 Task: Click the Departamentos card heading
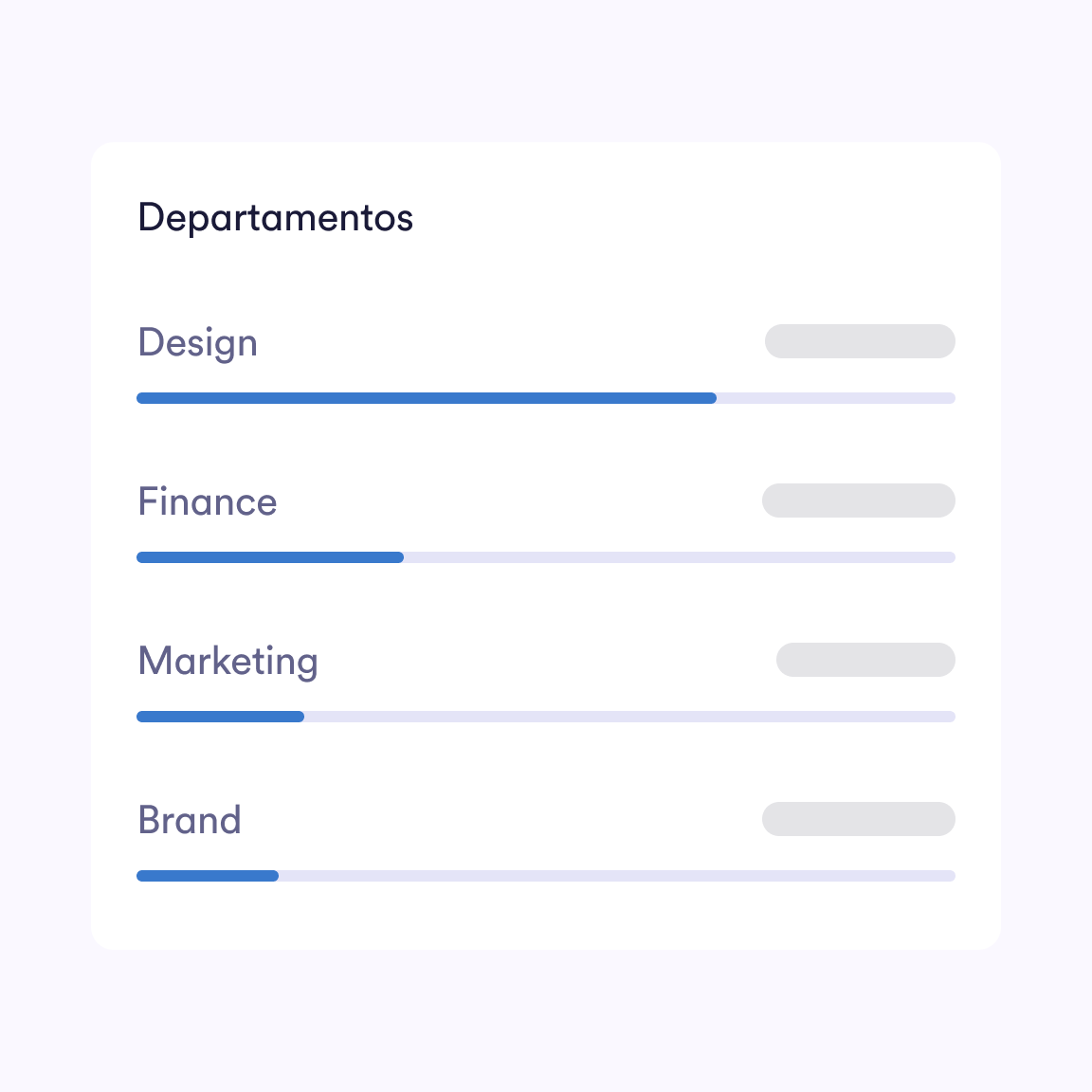click(x=276, y=217)
